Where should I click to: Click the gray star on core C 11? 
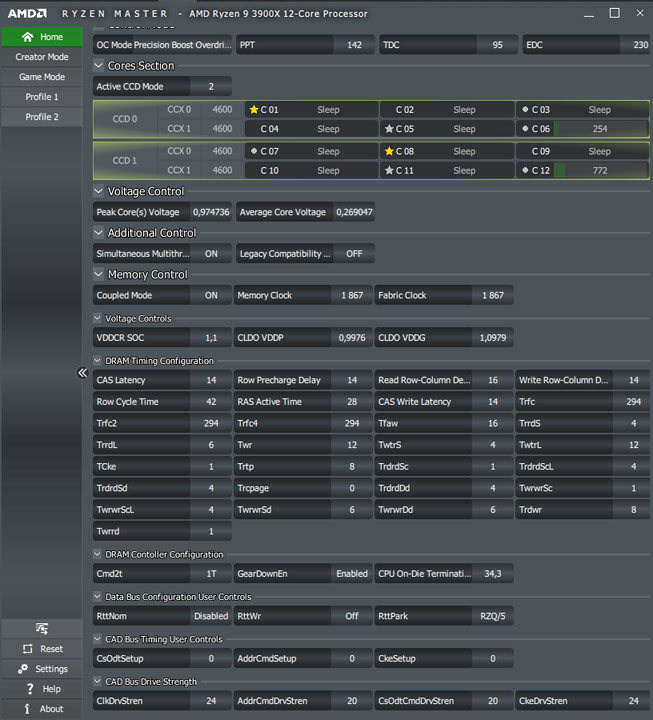389,170
